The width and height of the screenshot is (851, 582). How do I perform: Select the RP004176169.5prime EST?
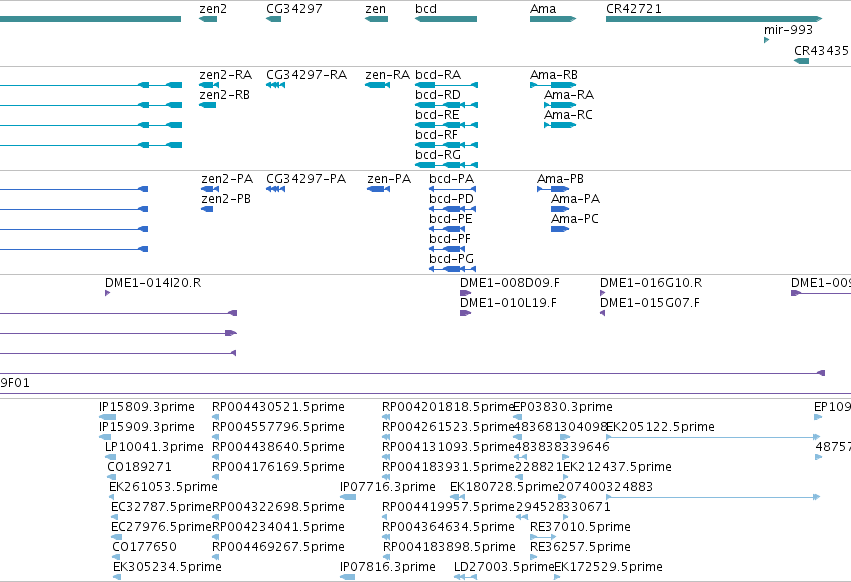[215, 477]
